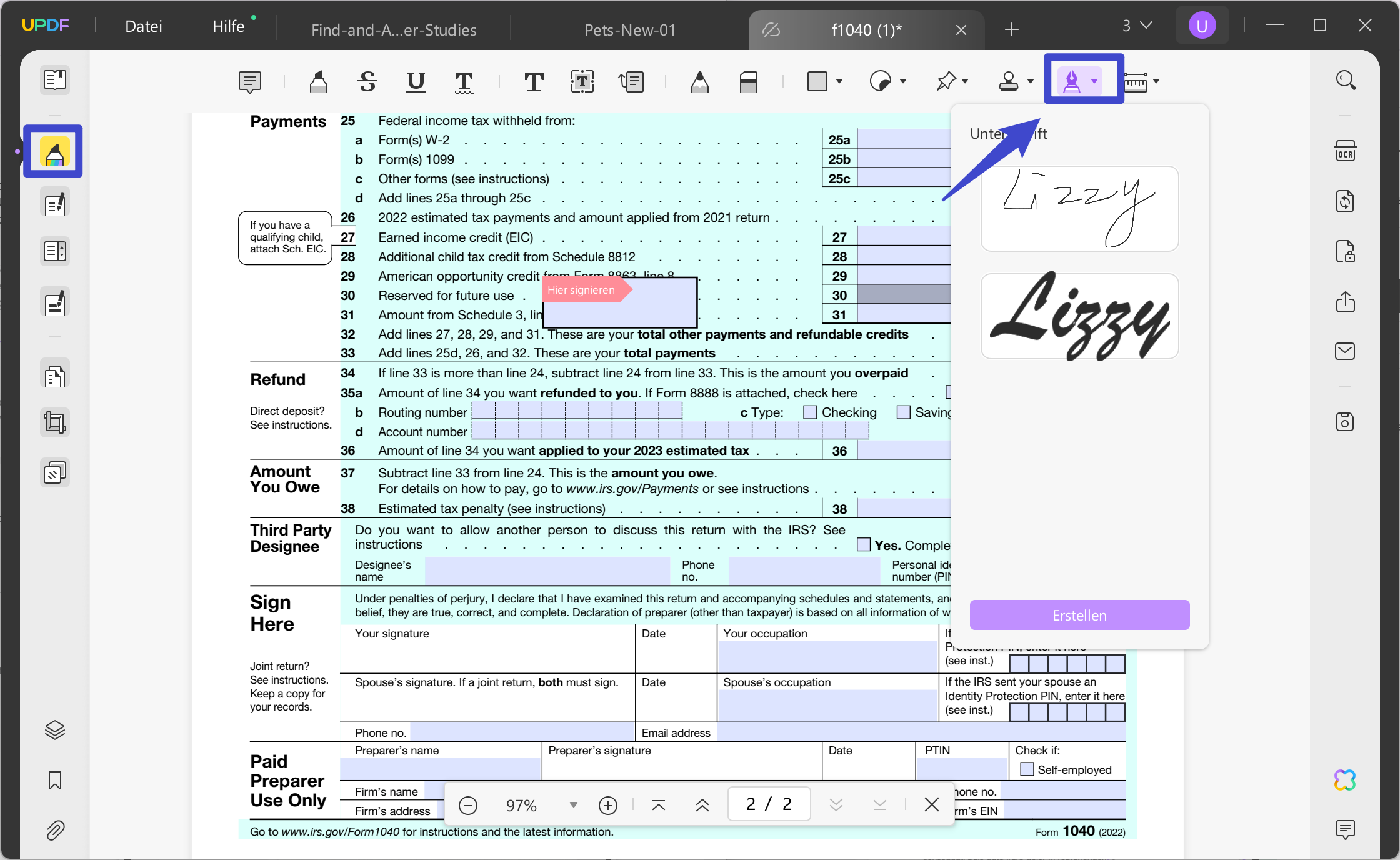The image size is (1400, 860).
Task: Open the Reader mode icon in the left sidebar
Action: pos(55,79)
